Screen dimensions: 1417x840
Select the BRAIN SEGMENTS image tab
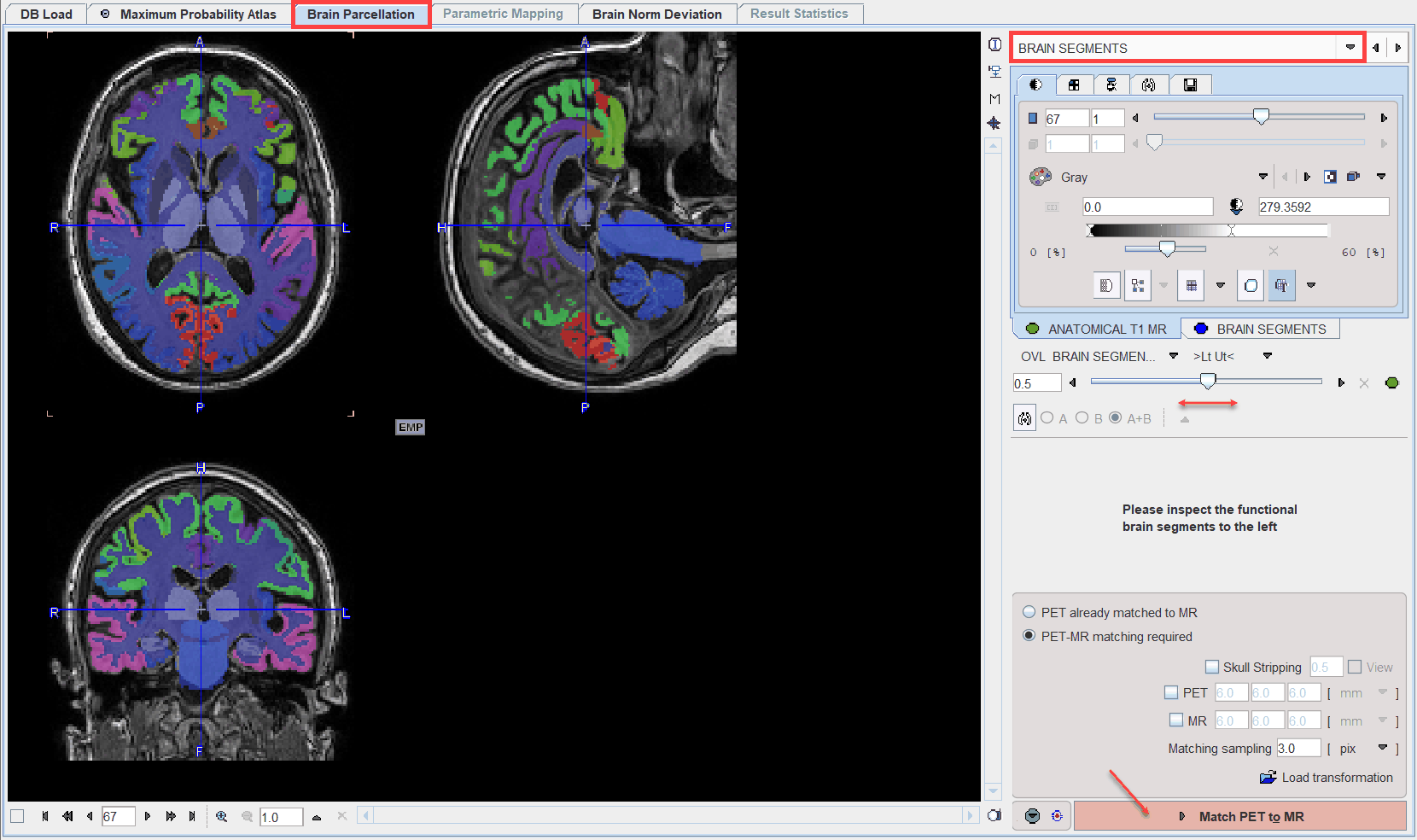click(1261, 329)
